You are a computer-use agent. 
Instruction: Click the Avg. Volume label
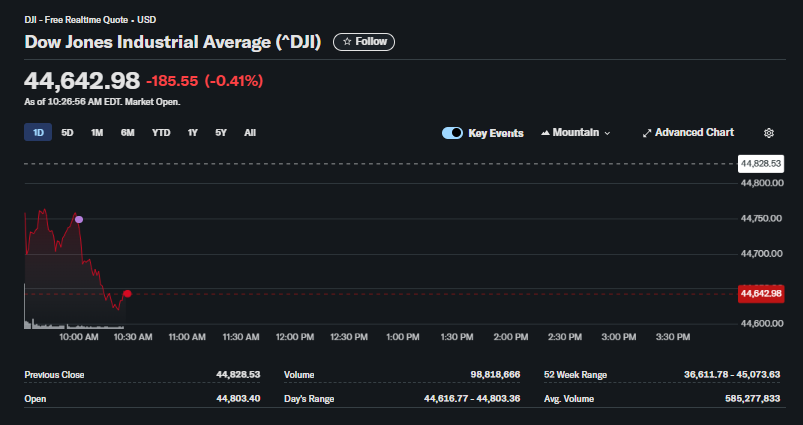(x=569, y=399)
